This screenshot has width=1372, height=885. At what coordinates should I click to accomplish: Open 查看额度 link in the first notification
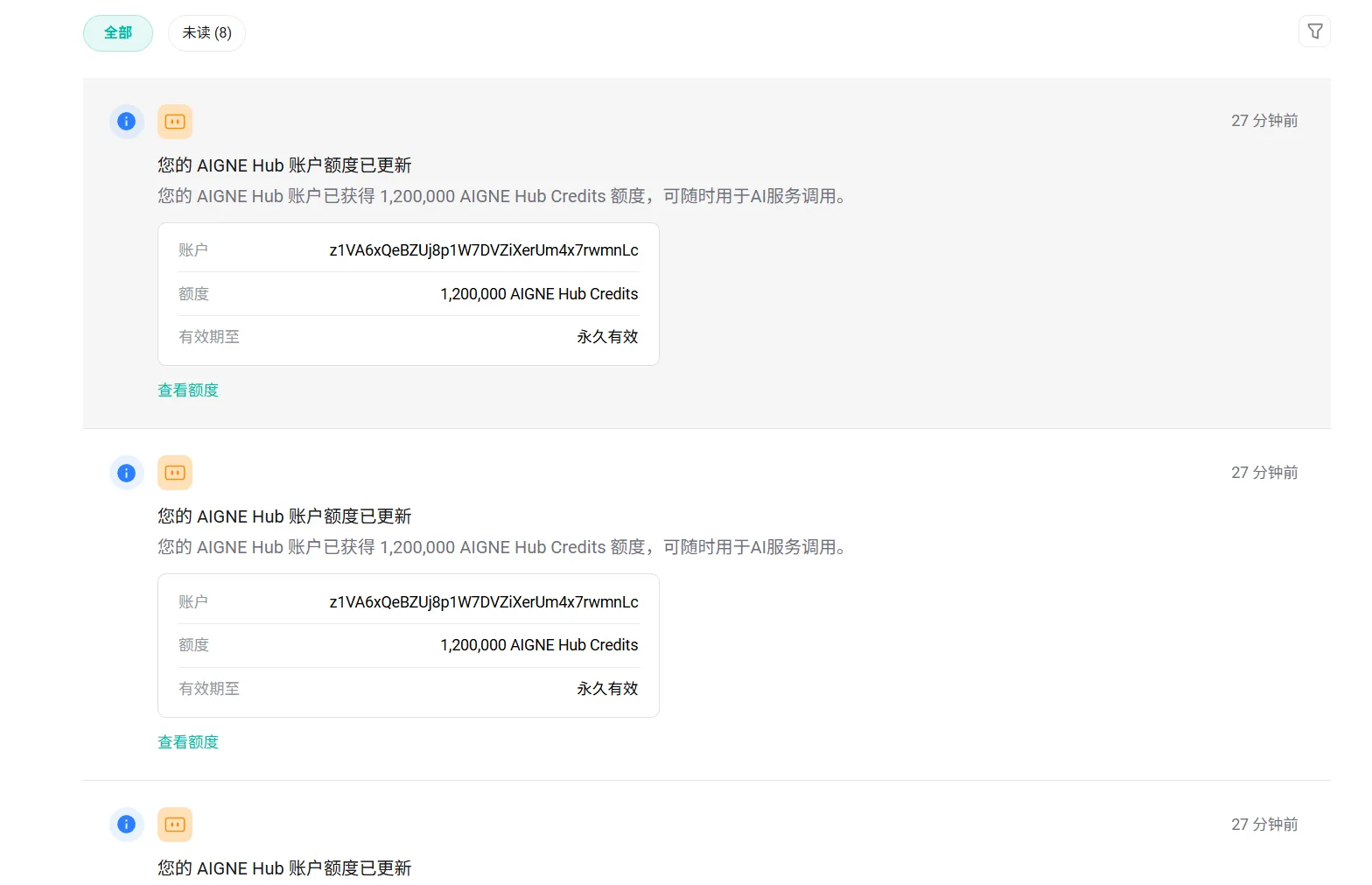[188, 390]
